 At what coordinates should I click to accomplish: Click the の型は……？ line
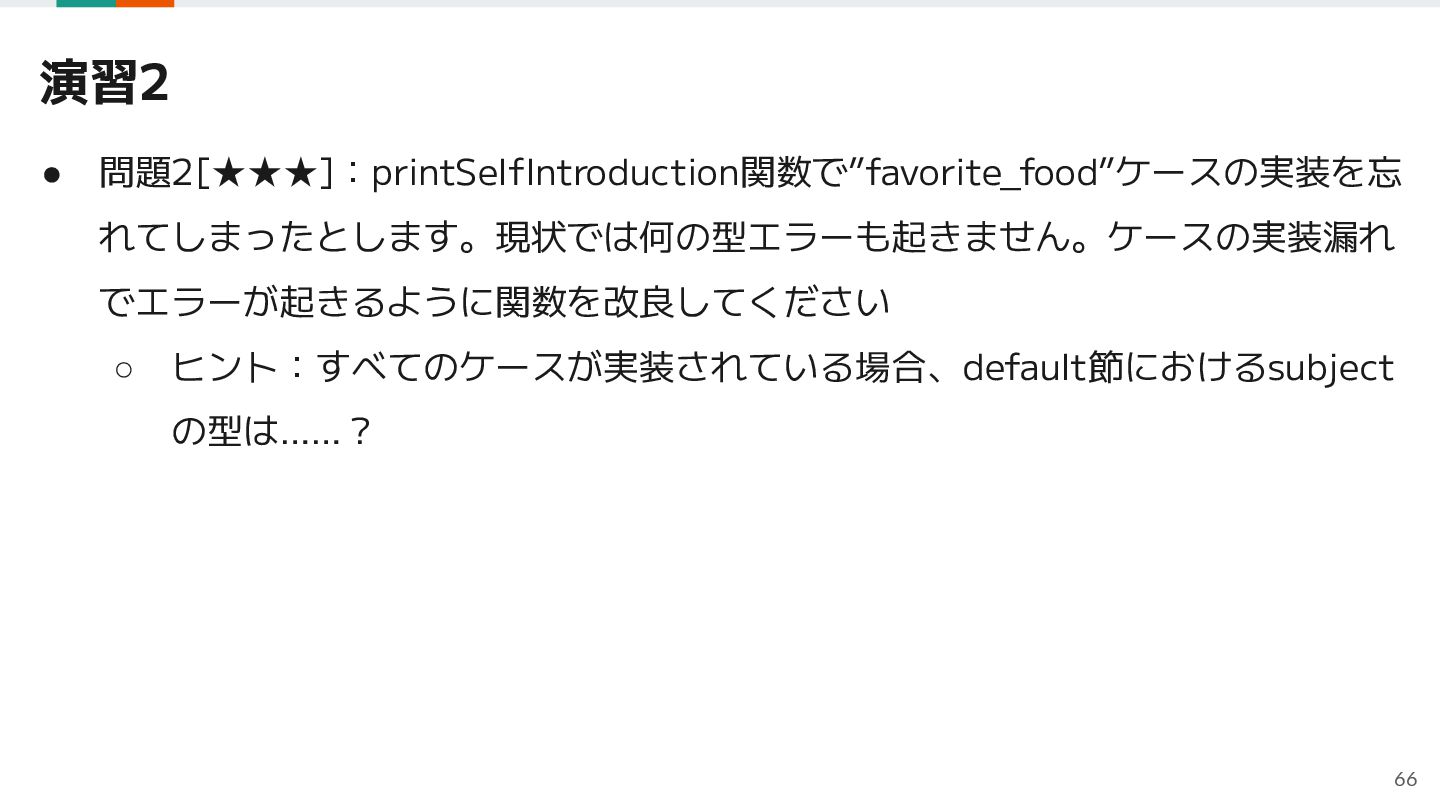tap(272, 432)
